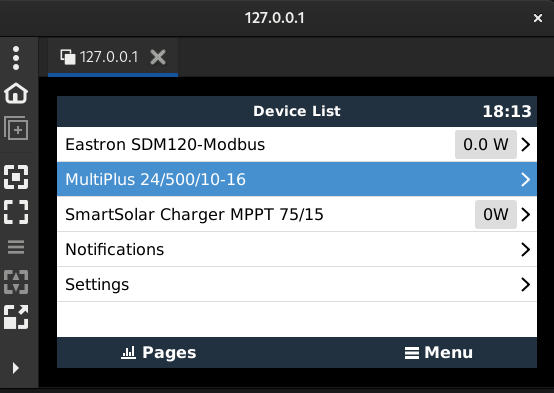554x393 pixels.
Task: Toggle fullscreen brackets icon in sidebar
Action: point(16,212)
